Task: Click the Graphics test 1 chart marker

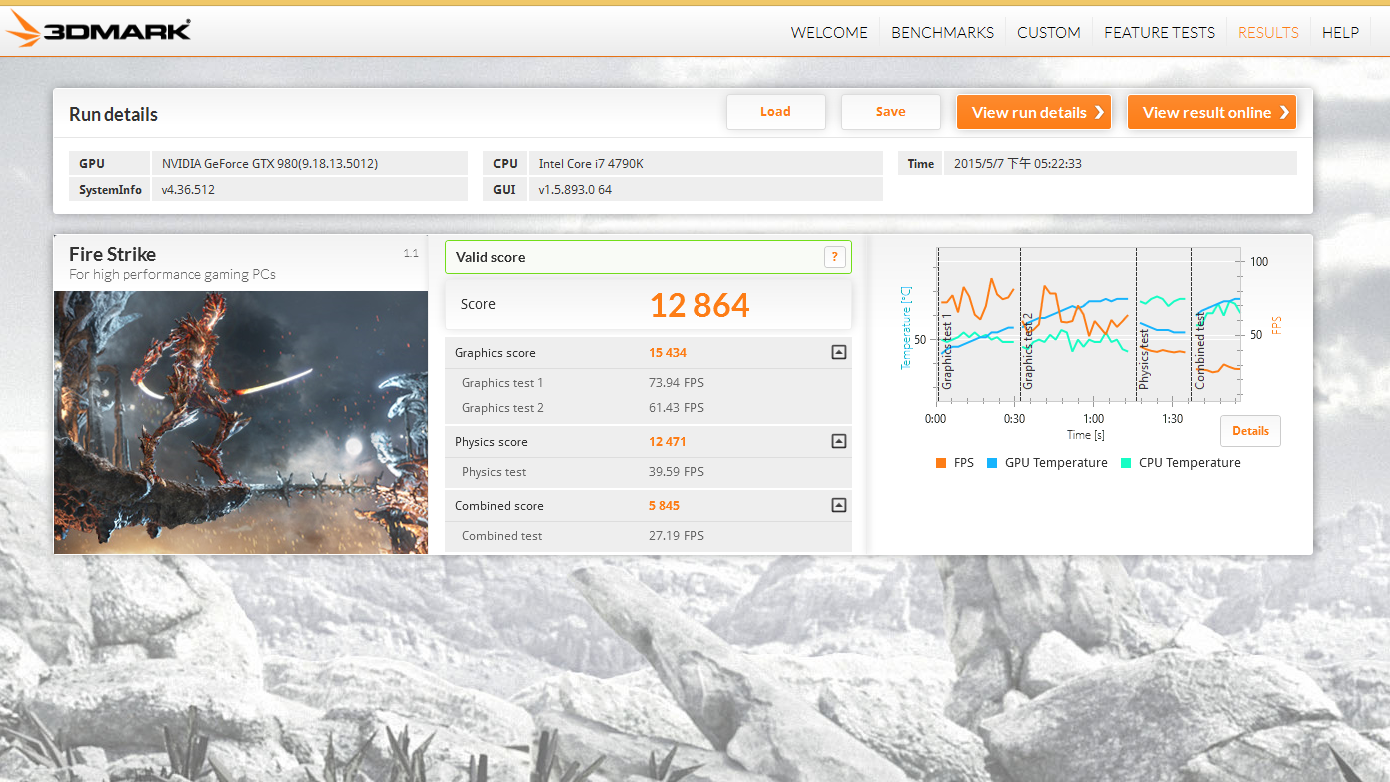Action: click(x=947, y=351)
